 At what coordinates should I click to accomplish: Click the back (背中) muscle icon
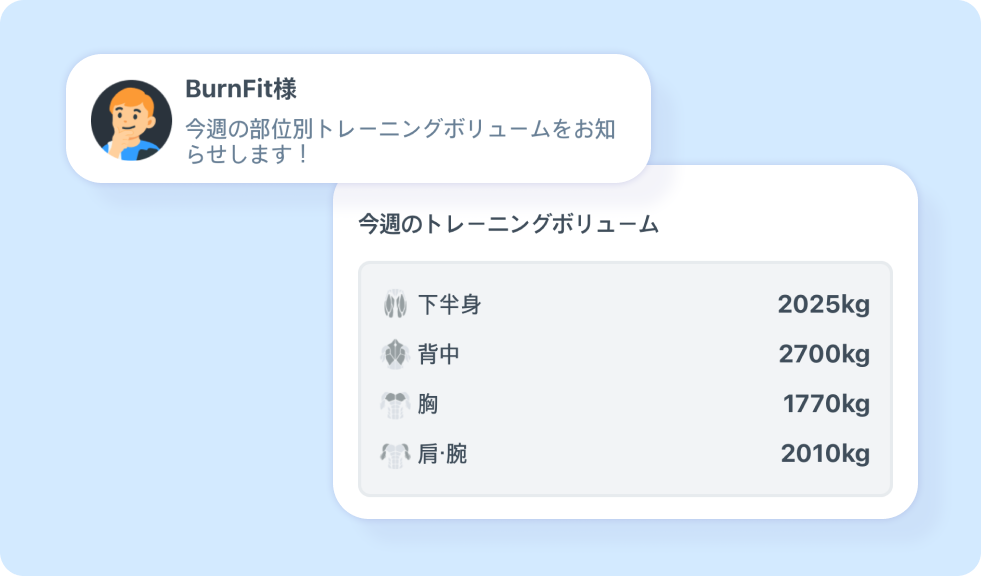point(395,354)
